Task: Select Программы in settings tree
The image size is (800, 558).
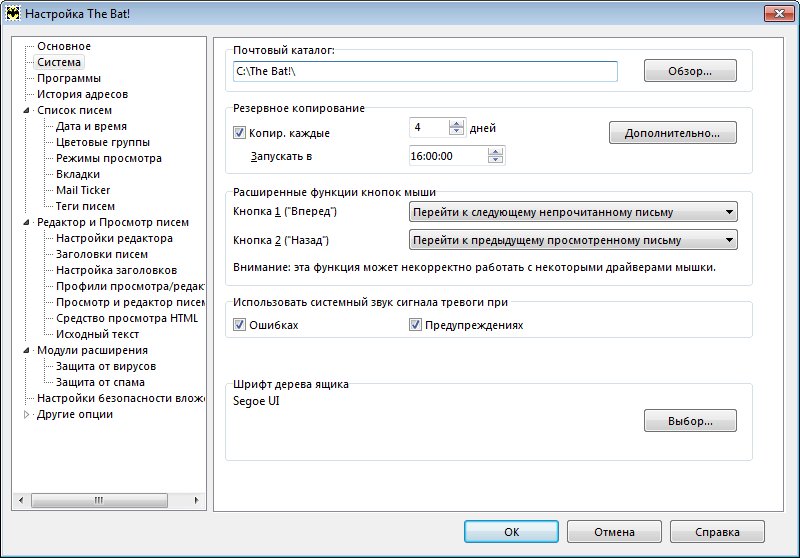Action: 69,78
